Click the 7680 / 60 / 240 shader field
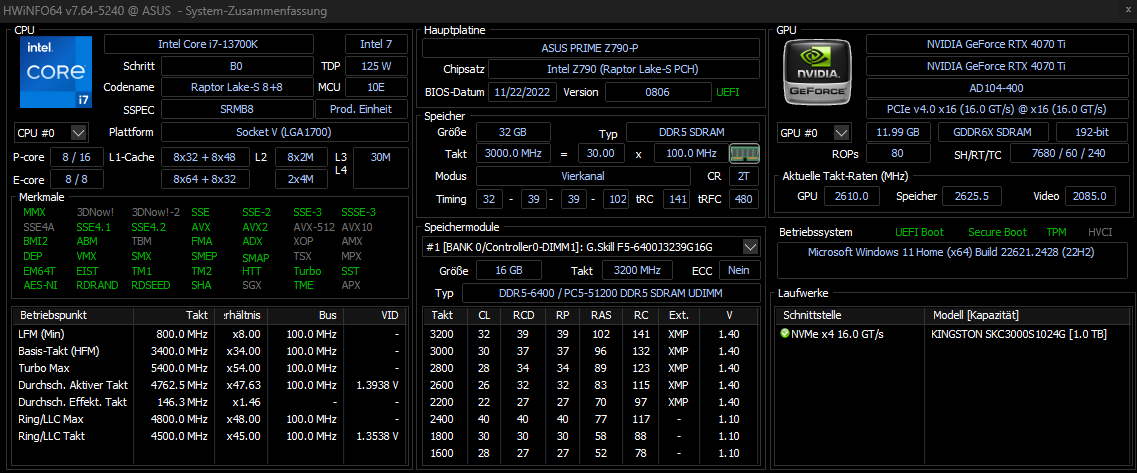The width and height of the screenshot is (1137, 473). [1067, 154]
